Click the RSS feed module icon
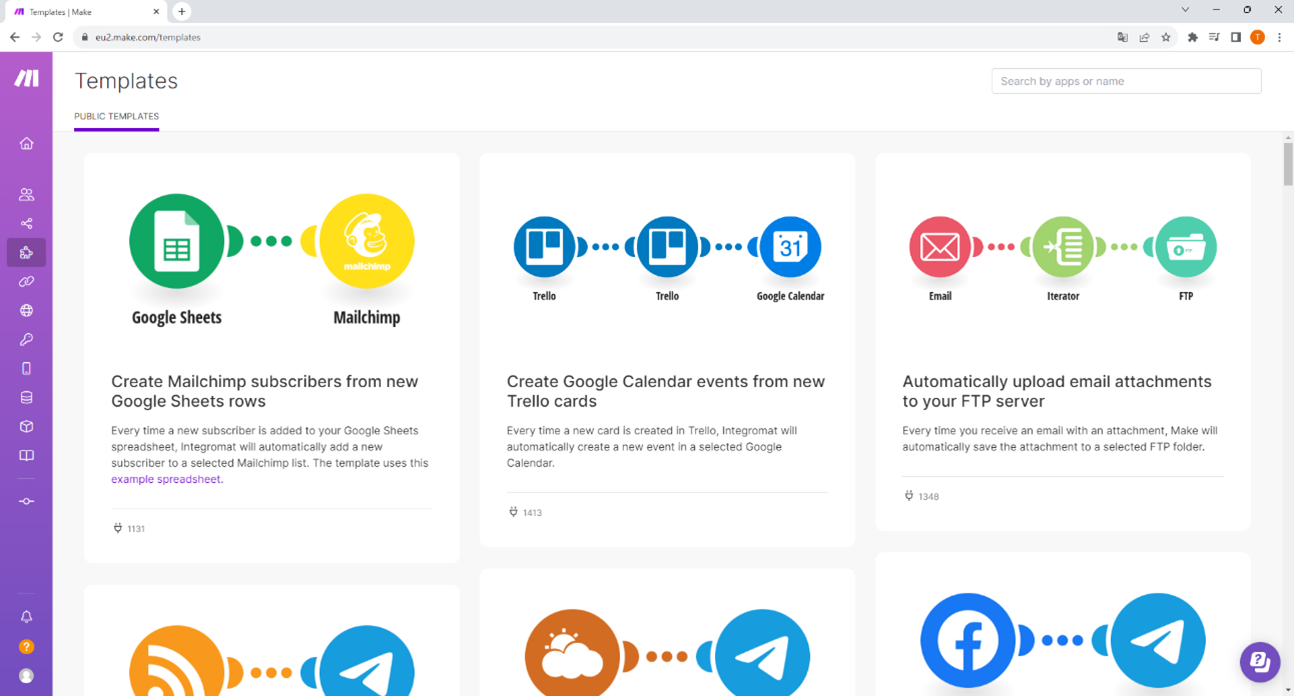1294x696 pixels. (x=177, y=661)
